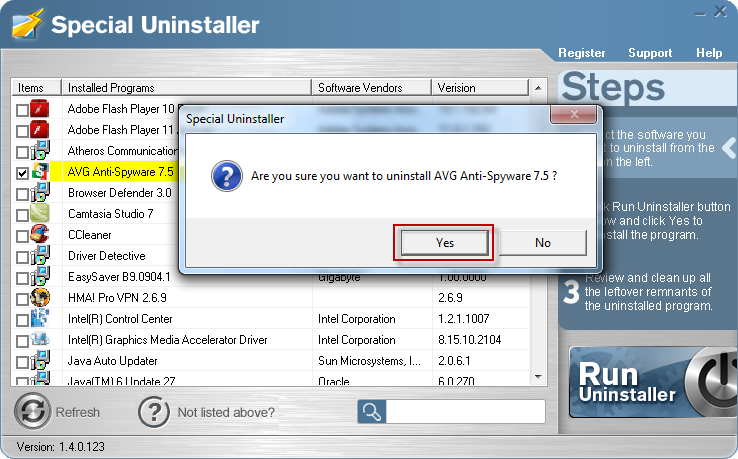Image resolution: width=738 pixels, height=459 pixels.
Task: Click version 1.2.1.1007 cell
Action: [x=464, y=319]
